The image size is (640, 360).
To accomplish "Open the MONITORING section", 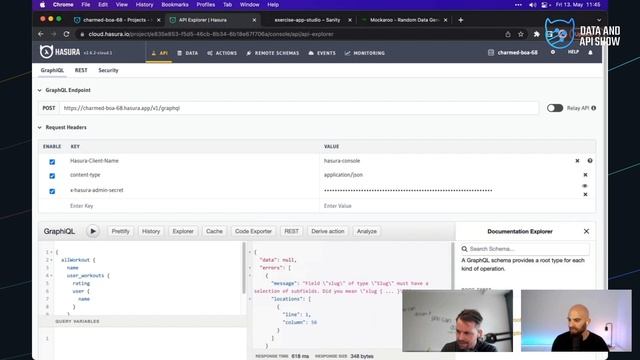I will [x=365, y=53].
